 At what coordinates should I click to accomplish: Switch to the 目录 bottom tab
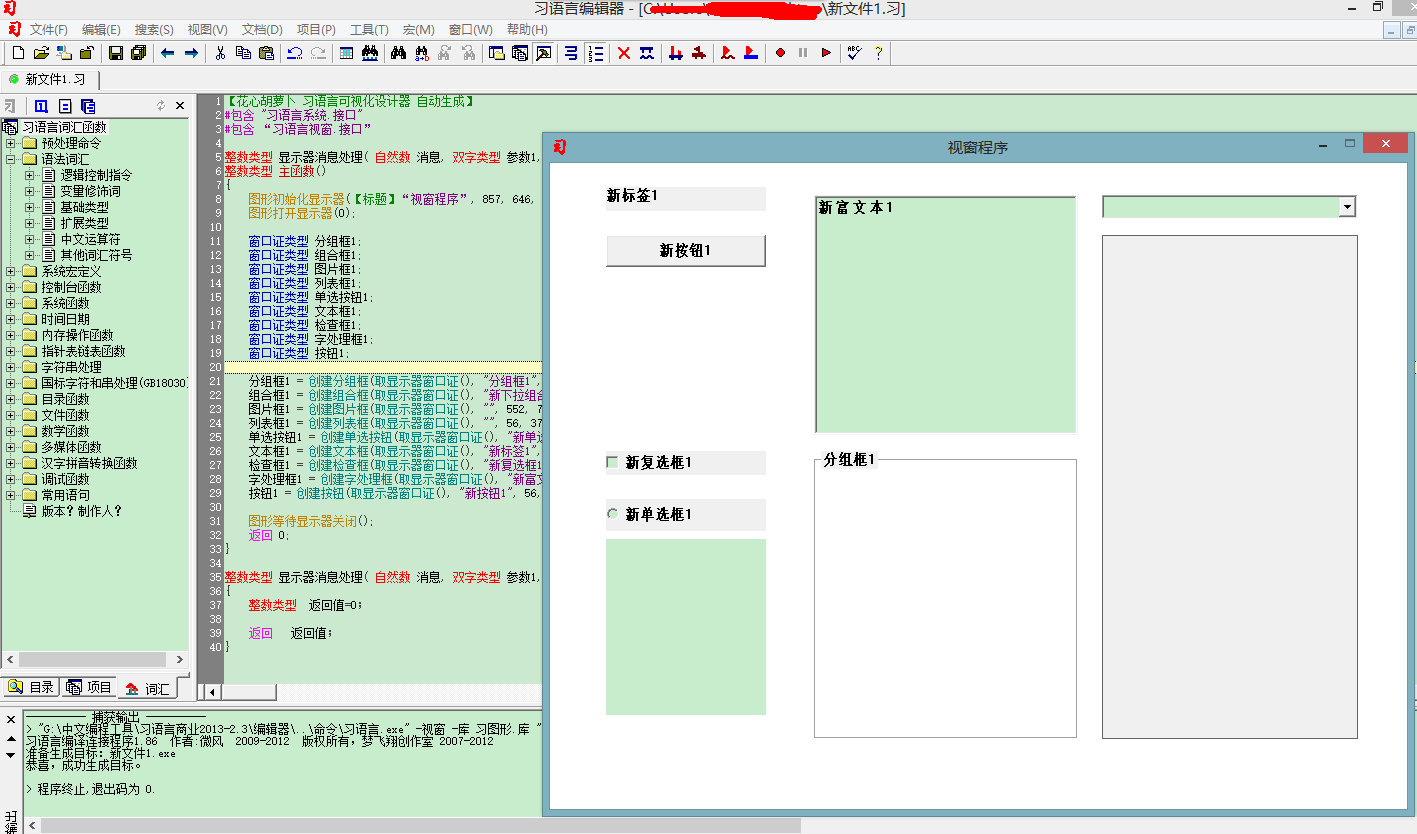pyautogui.click(x=31, y=687)
